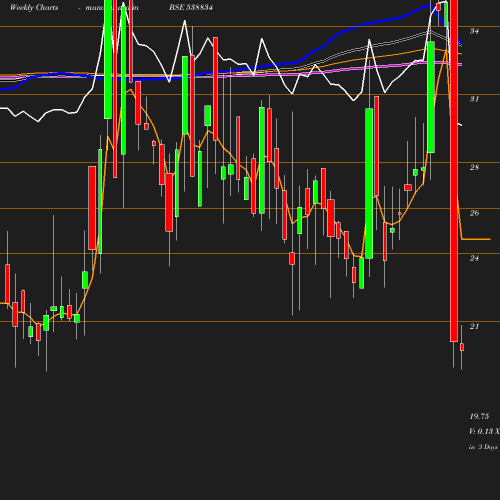Click the price axis label "26"
This screenshot has width=500, height=500.
tap(474, 213)
